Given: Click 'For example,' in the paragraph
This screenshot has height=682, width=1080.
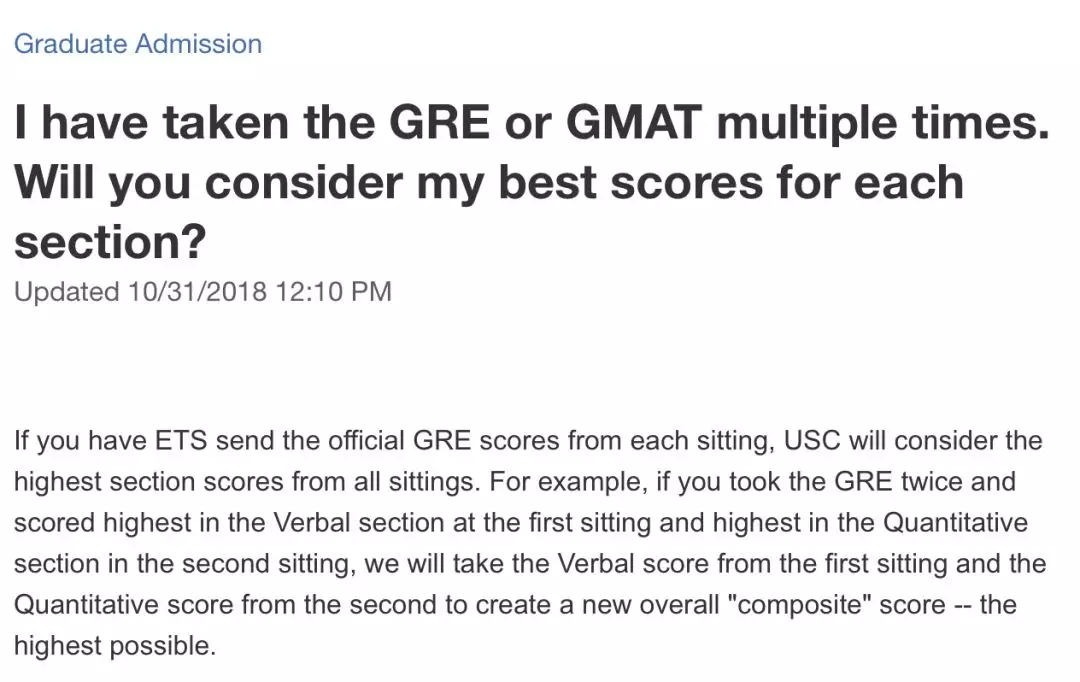Looking at the screenshot, I should click(568, 482).
